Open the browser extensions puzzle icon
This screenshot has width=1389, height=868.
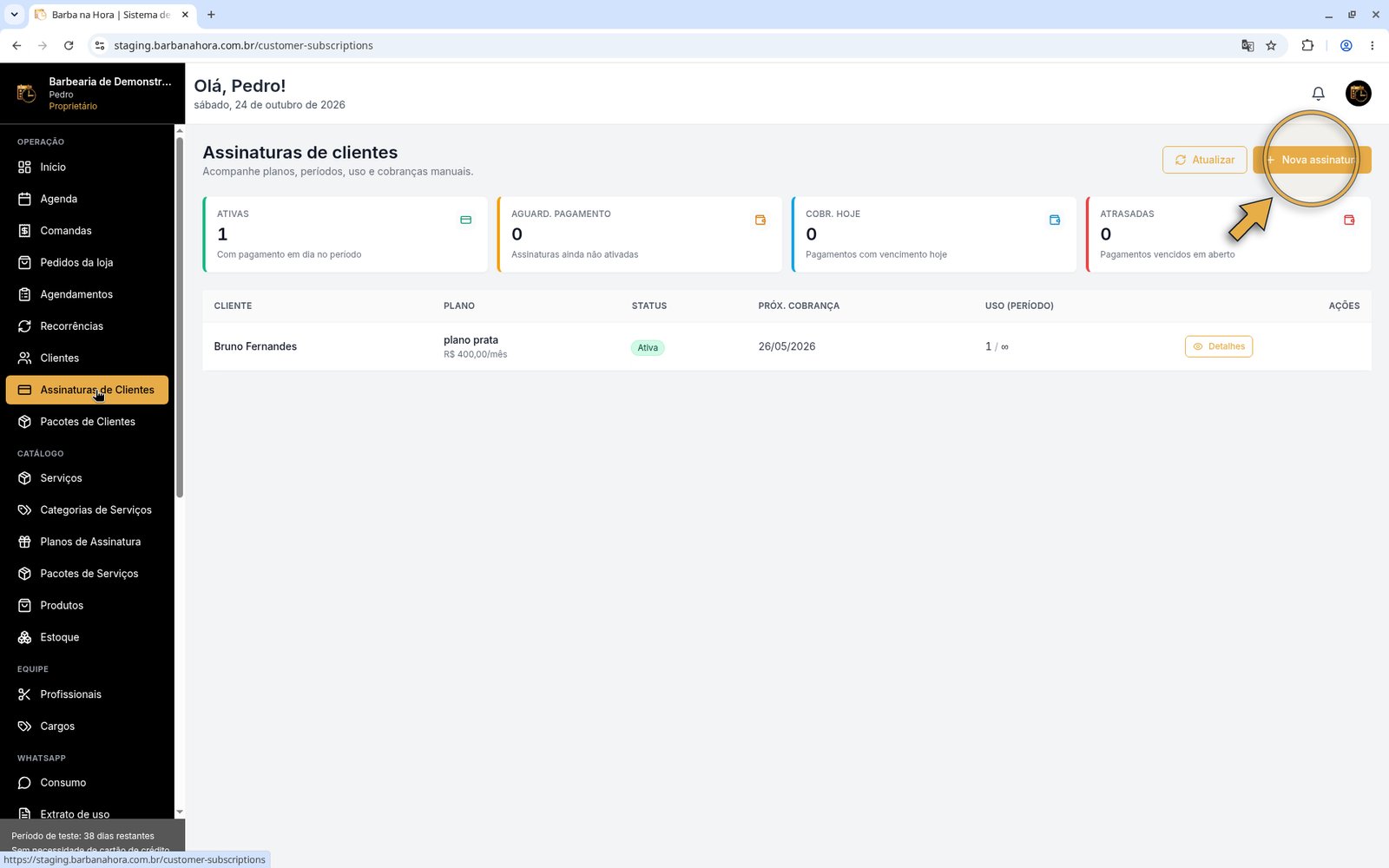[x=1307, y=45]
